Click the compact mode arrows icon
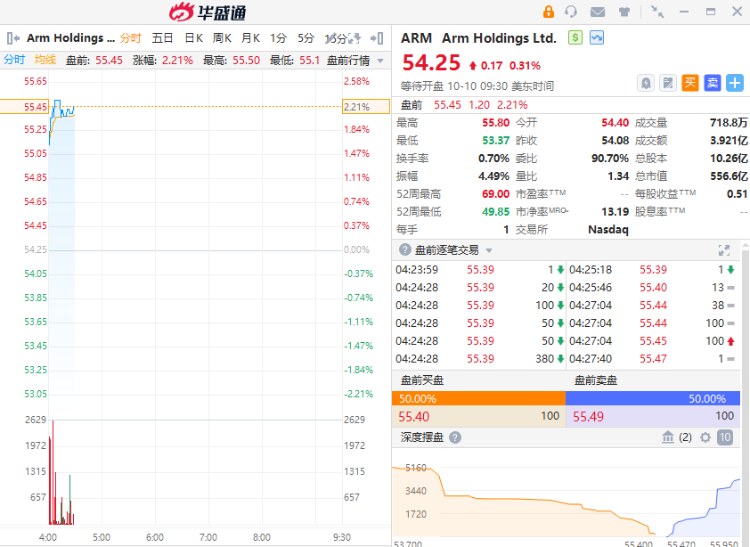This screenshot has width=750, height=547. pyautogui.click(x=658, y=12)
